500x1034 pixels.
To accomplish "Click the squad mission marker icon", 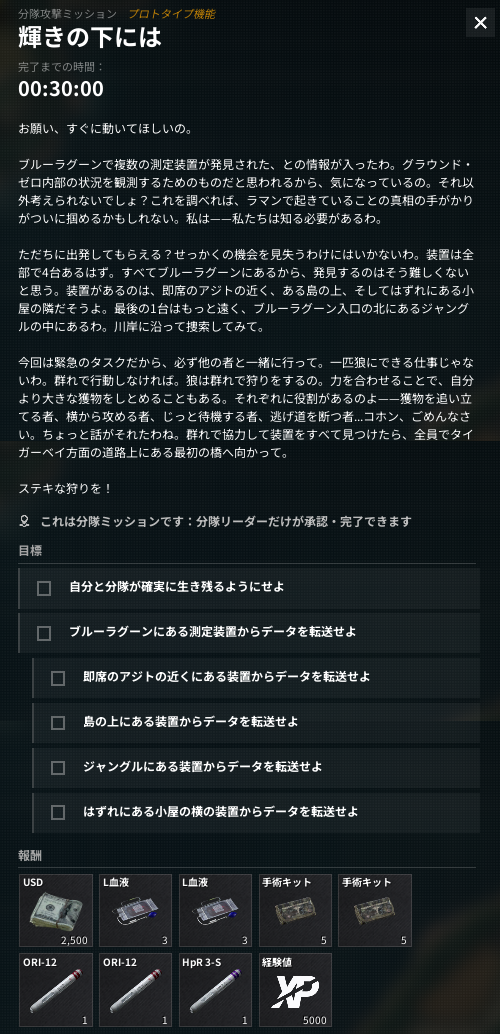I will 24,522.
